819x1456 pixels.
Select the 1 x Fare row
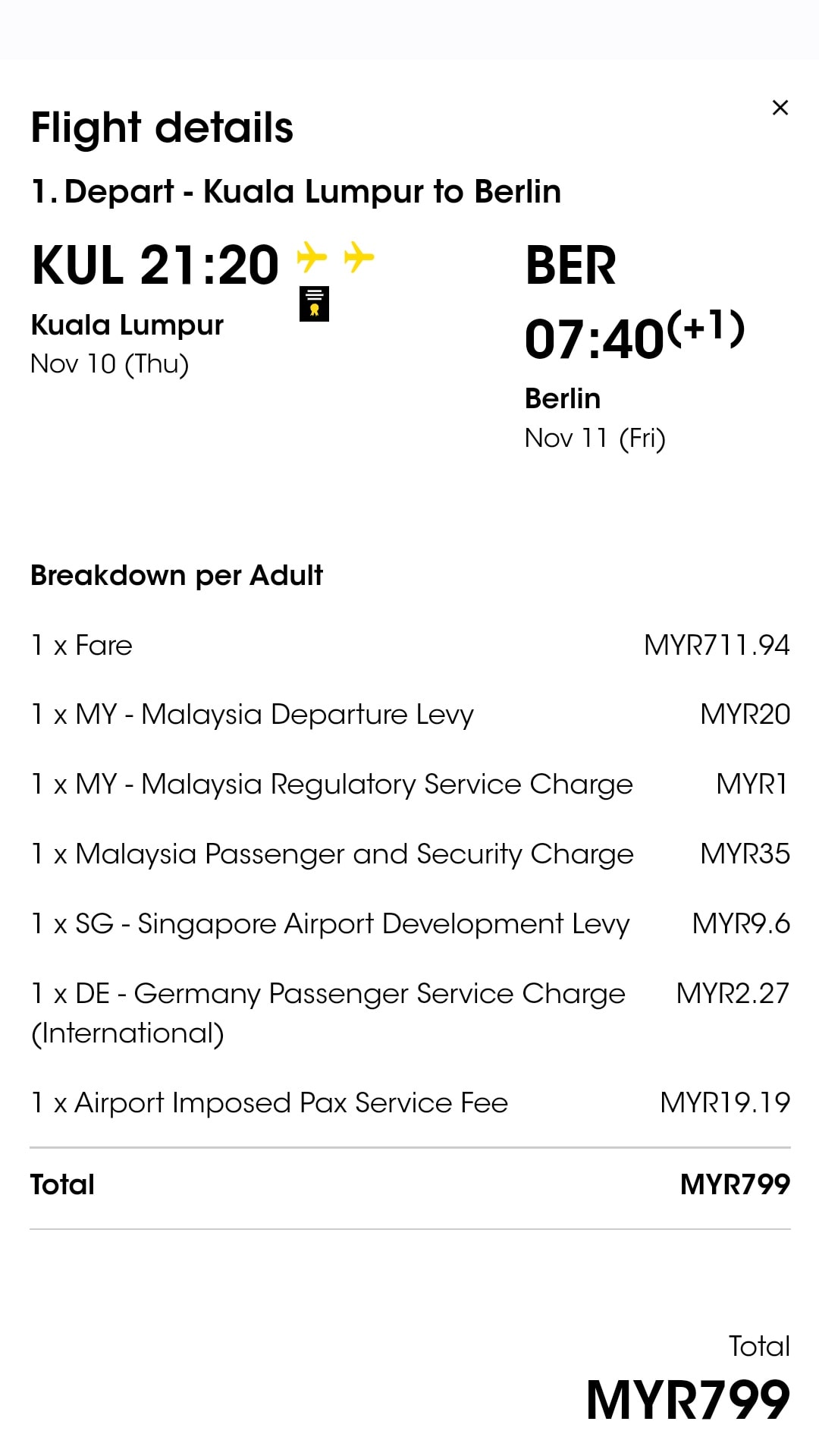coord(410,645)
